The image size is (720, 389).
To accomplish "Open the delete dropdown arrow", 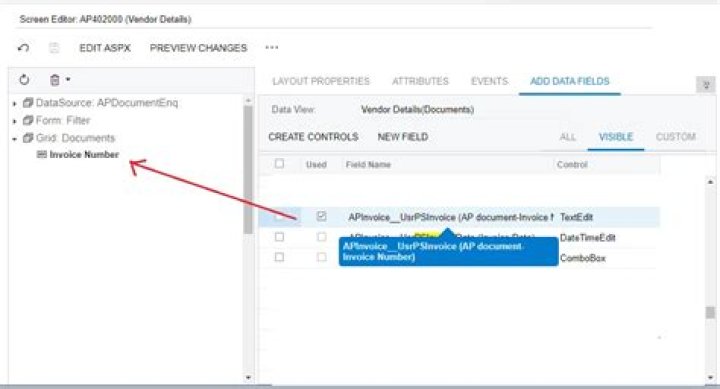I will coord(68,79).
